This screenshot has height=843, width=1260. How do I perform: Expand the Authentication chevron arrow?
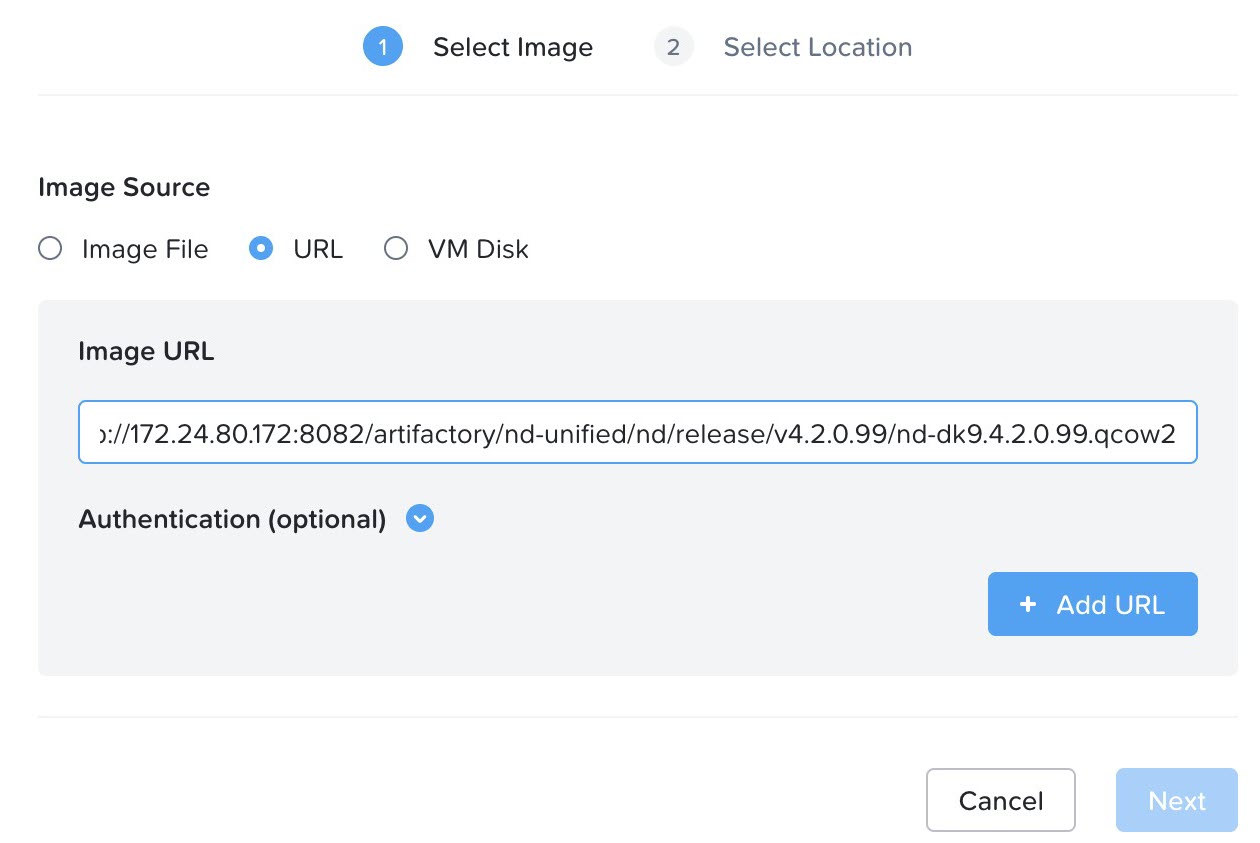420,519
